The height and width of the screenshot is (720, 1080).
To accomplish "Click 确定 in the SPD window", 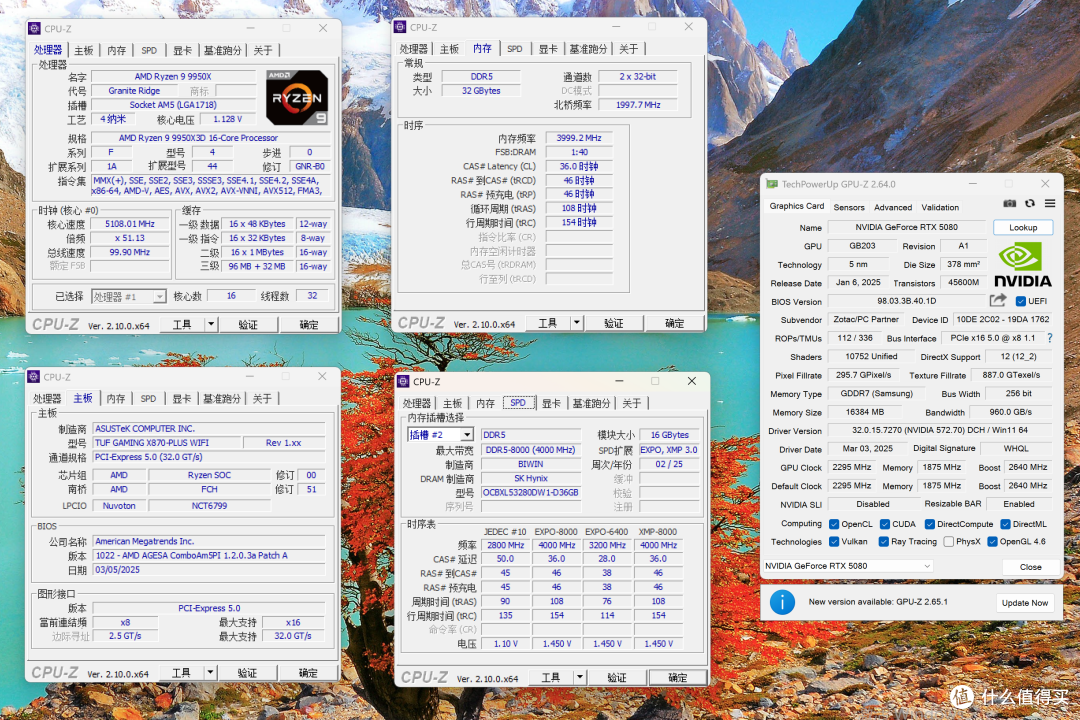I will (x=678, y=677).
